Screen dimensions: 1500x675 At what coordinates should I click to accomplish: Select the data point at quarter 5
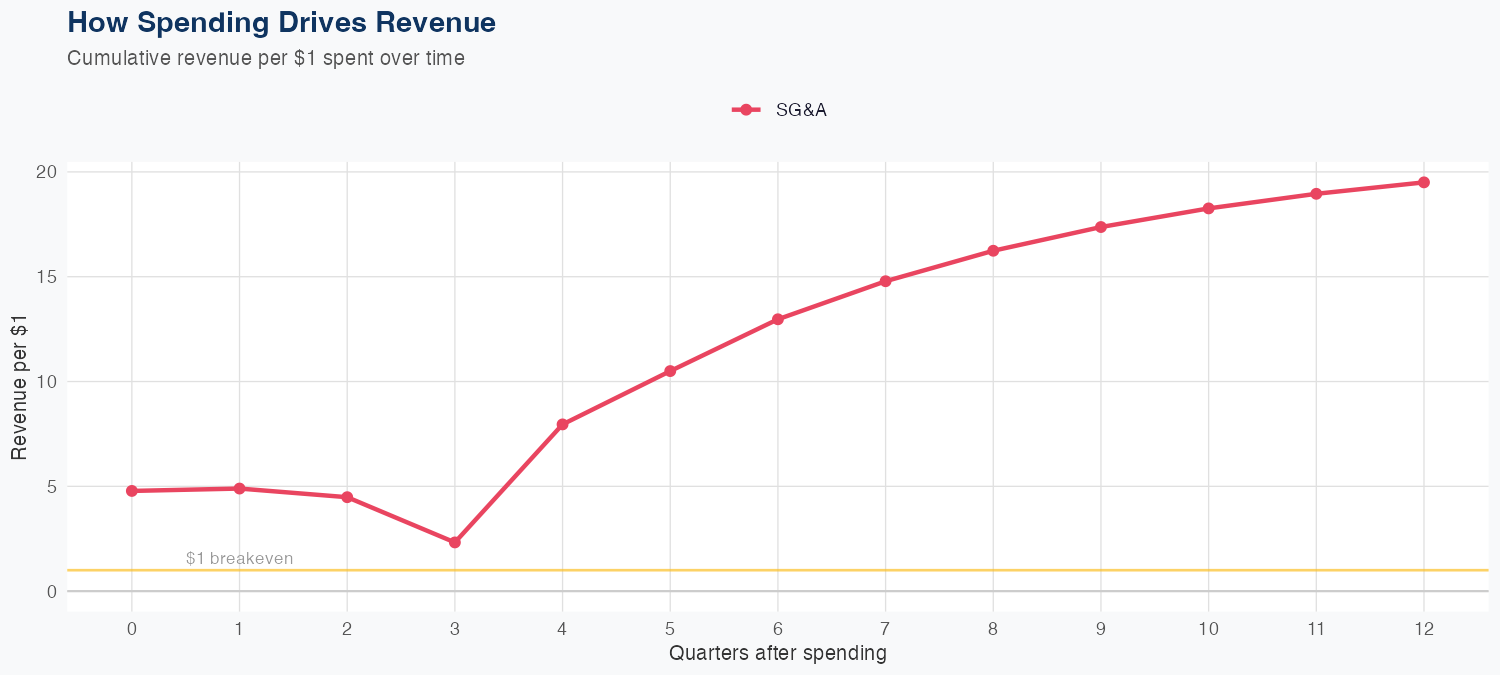(x=670, y=371)
